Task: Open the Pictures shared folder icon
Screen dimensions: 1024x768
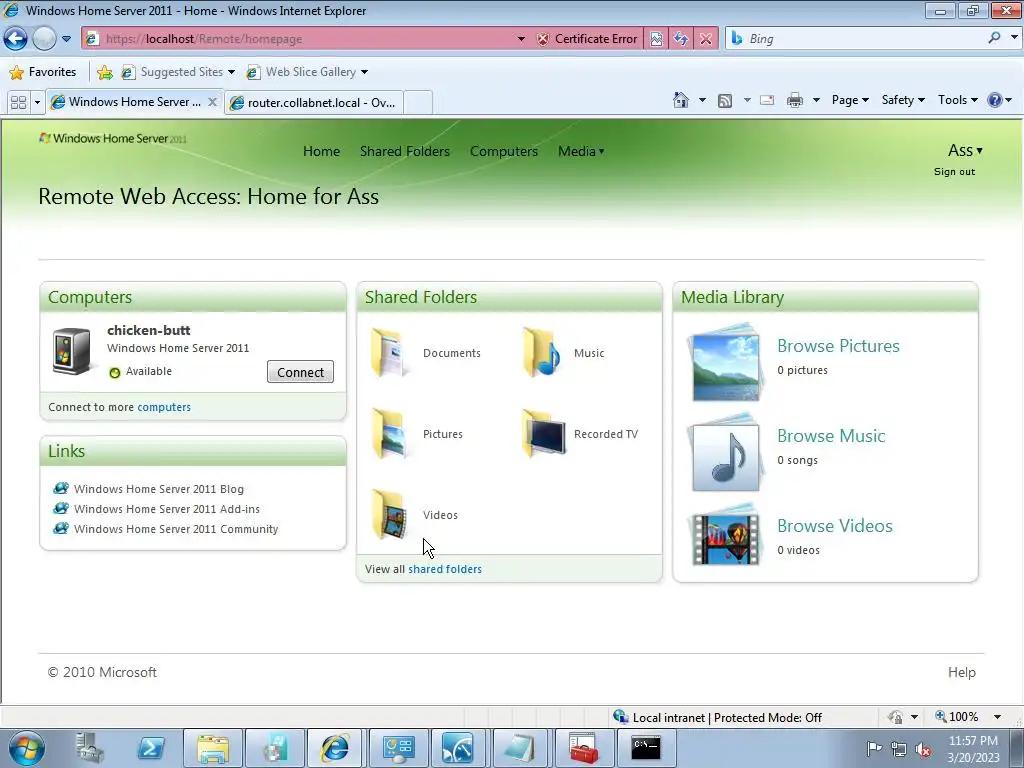Action: point(390,434)
